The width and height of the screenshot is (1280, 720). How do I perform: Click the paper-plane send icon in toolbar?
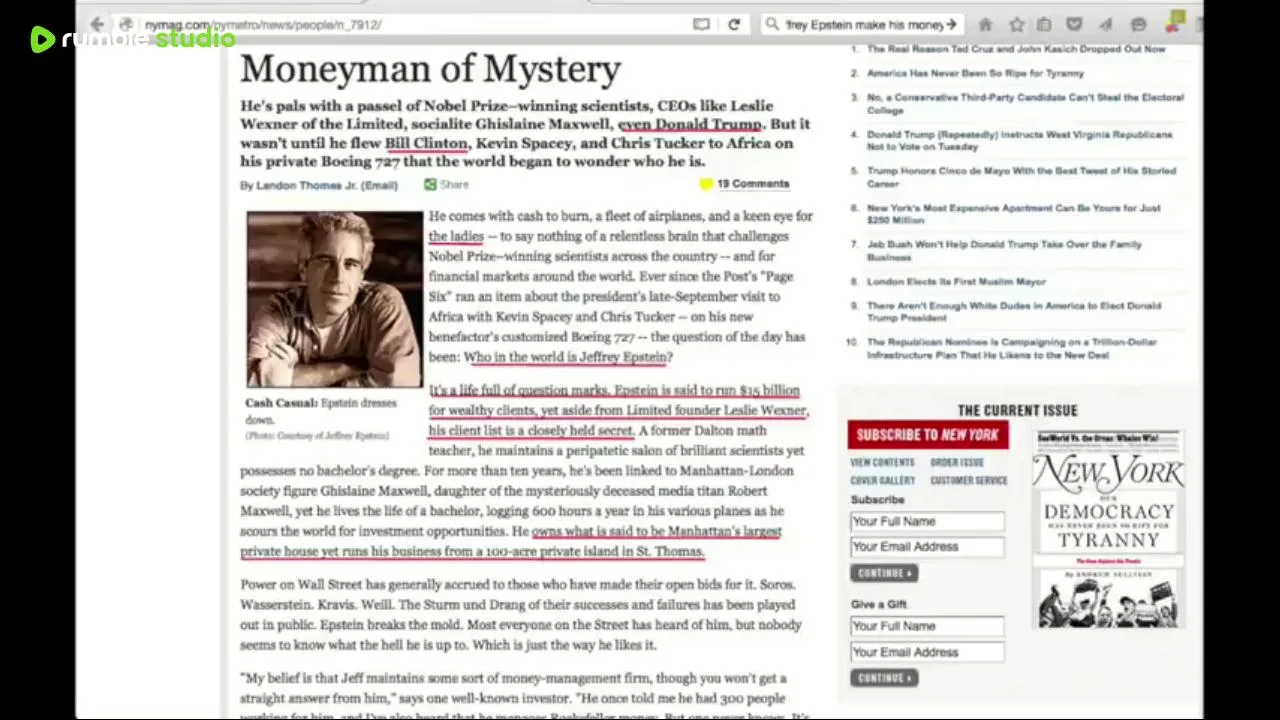click(1106, 24)
